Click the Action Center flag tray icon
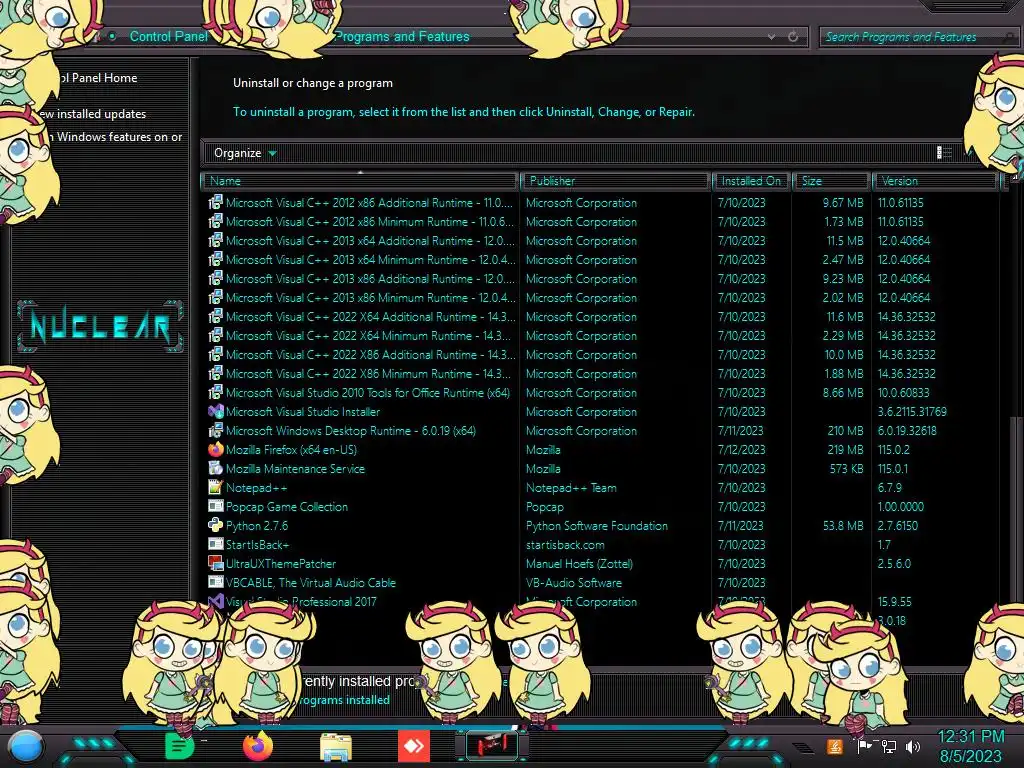 (x=864, y=746)
